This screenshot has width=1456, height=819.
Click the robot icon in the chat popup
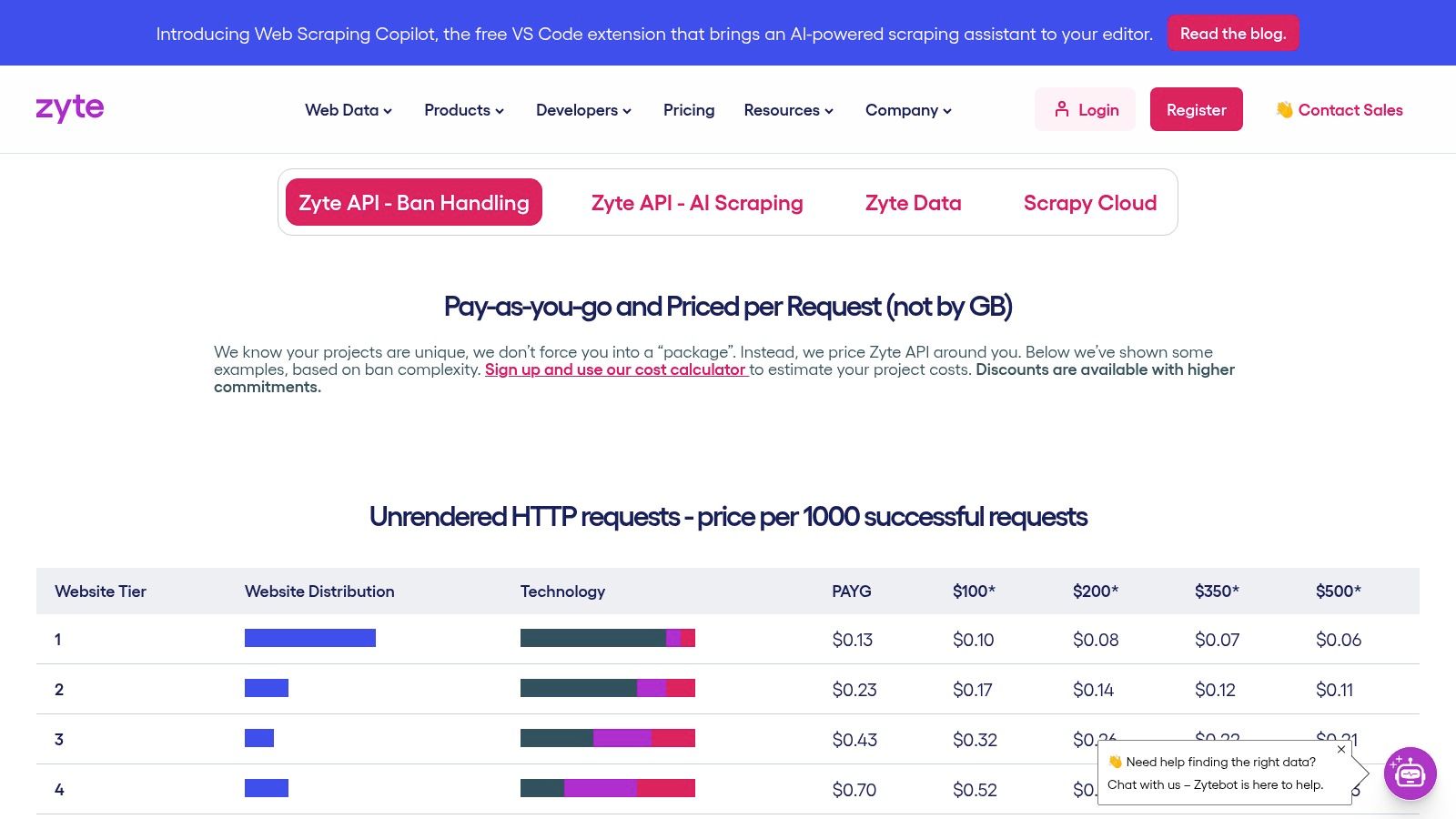click(1409, 773)
